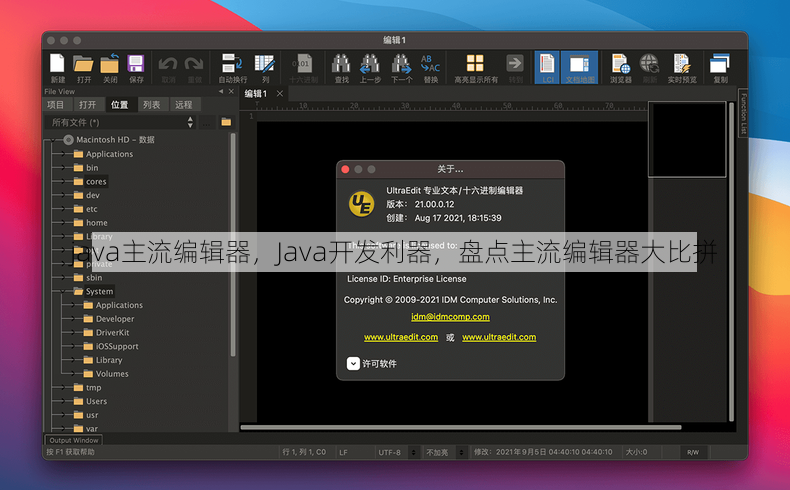Toggle the 文档地图 document map button
The height and width of the screenshot is (490, 790).
(x=579, y=67)
